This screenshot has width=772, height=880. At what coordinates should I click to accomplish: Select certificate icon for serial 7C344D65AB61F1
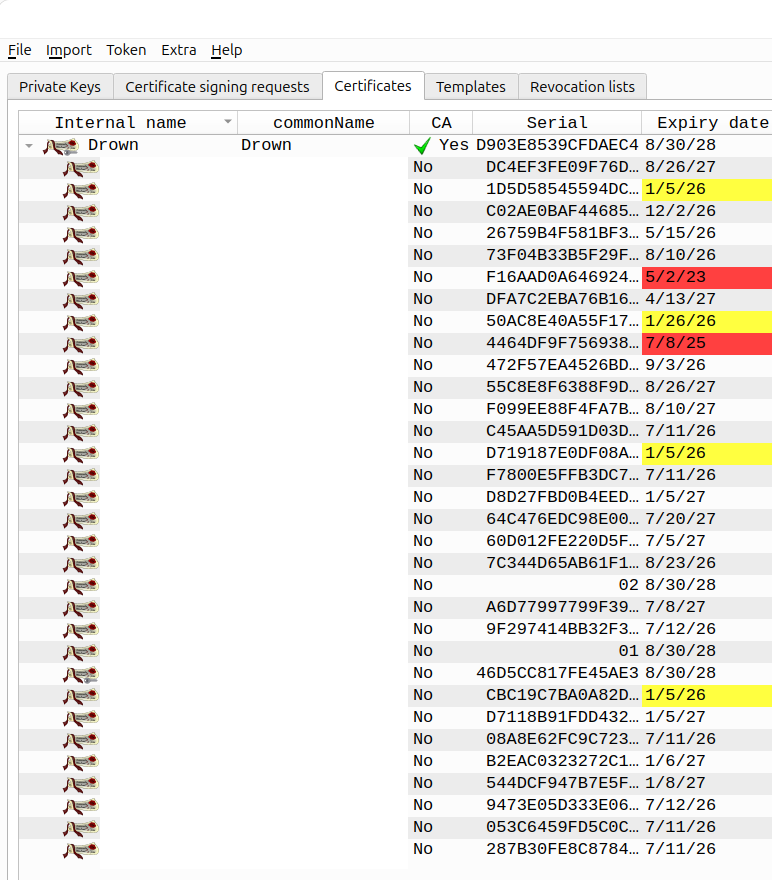coord(81,563)
